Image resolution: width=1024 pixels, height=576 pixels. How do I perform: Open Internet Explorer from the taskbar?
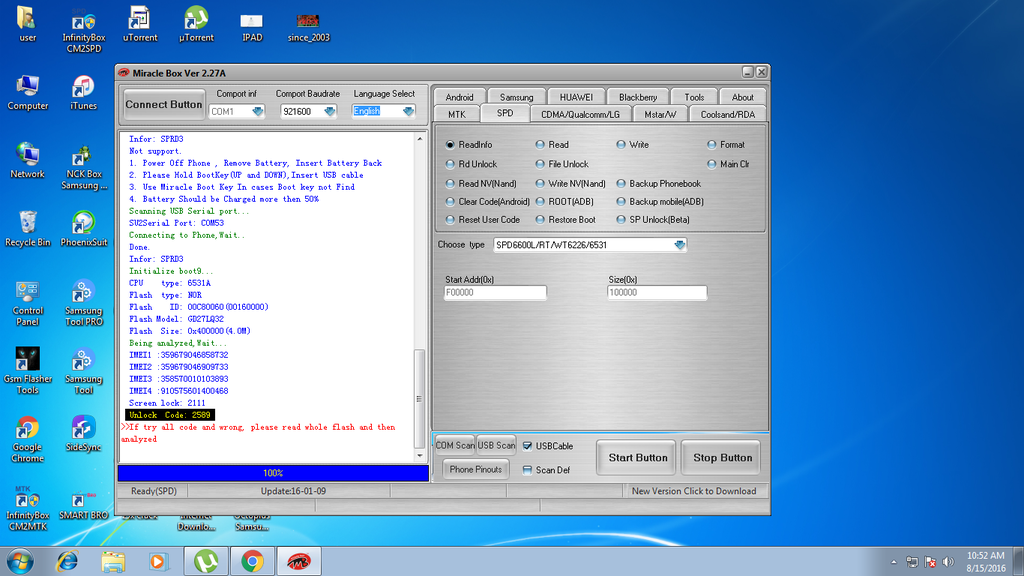(67, 561)
